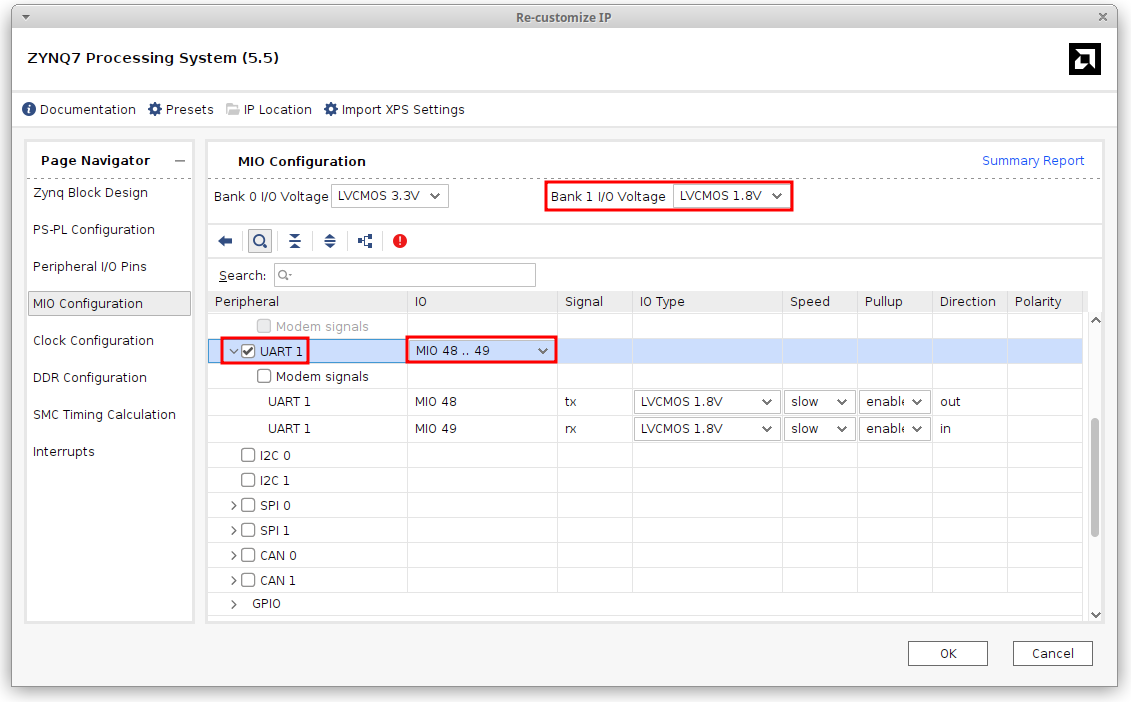1131x702 pixels.
Task: Open Speed dropdown for MIO 48
Action: click(x=819, y=402)
